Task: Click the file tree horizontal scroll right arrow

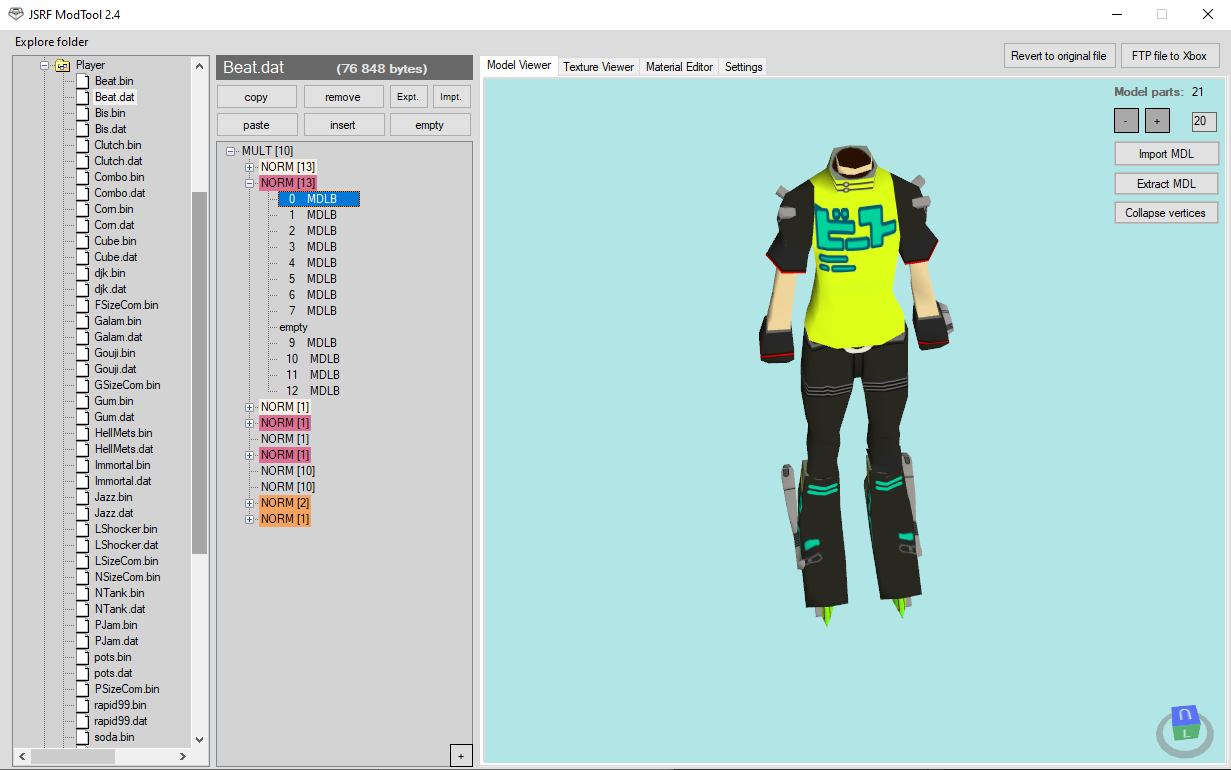Action: tap(182, 757)
